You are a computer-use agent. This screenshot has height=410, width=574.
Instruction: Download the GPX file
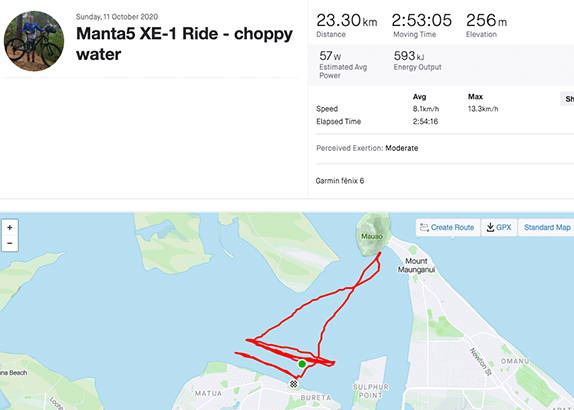click(499, 227)
